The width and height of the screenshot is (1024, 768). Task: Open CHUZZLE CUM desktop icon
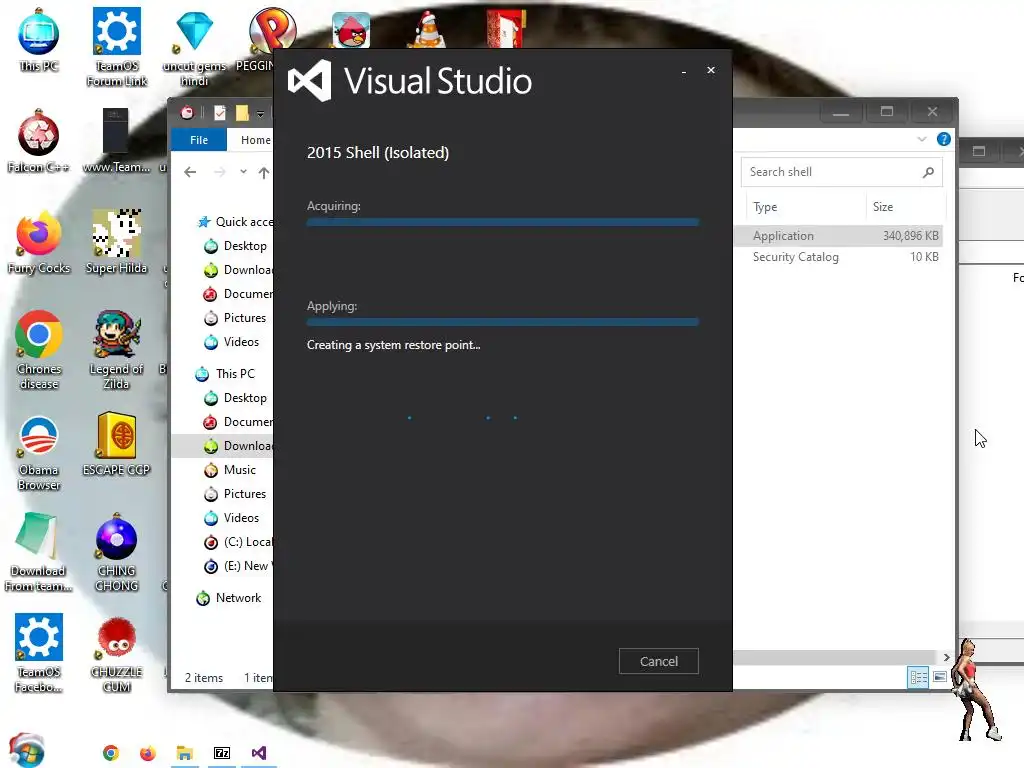coord(116,654)
